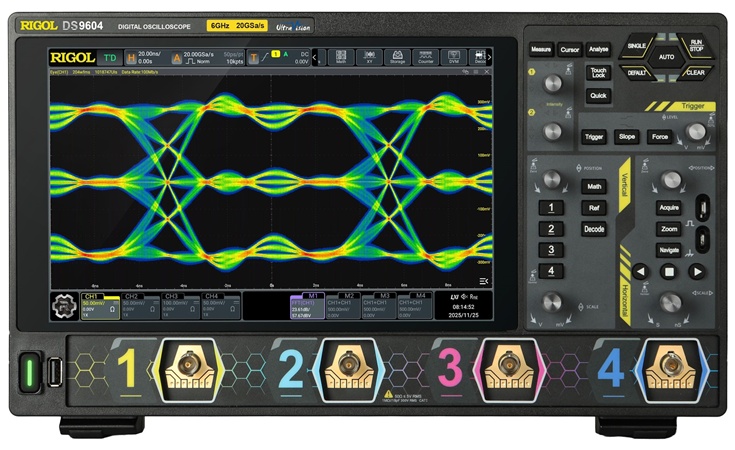Toggle front-panel channel 2 button
Image resolution: width=735 pixels, height=450 pixels.
(551, 229)
